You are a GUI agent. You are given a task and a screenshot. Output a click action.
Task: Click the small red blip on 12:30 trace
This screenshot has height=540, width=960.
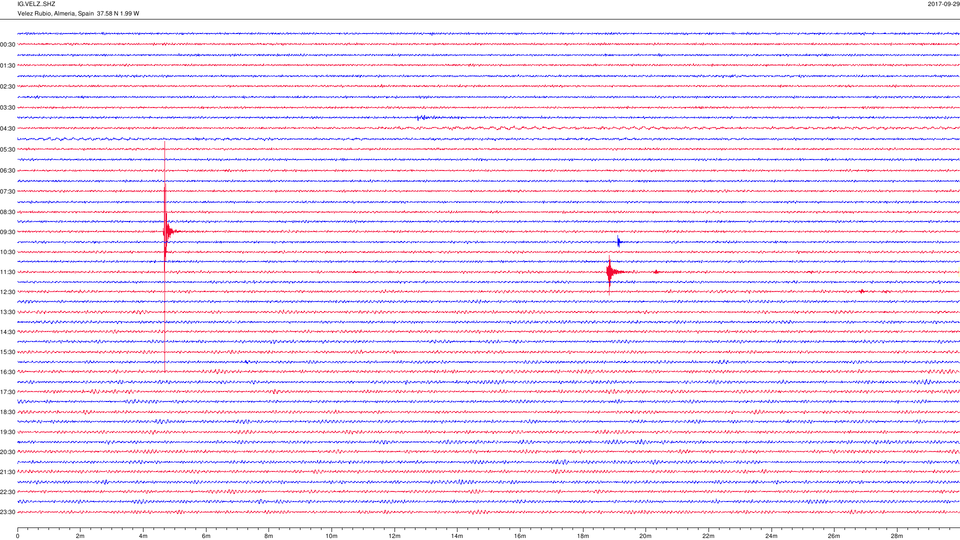point(862,291)
